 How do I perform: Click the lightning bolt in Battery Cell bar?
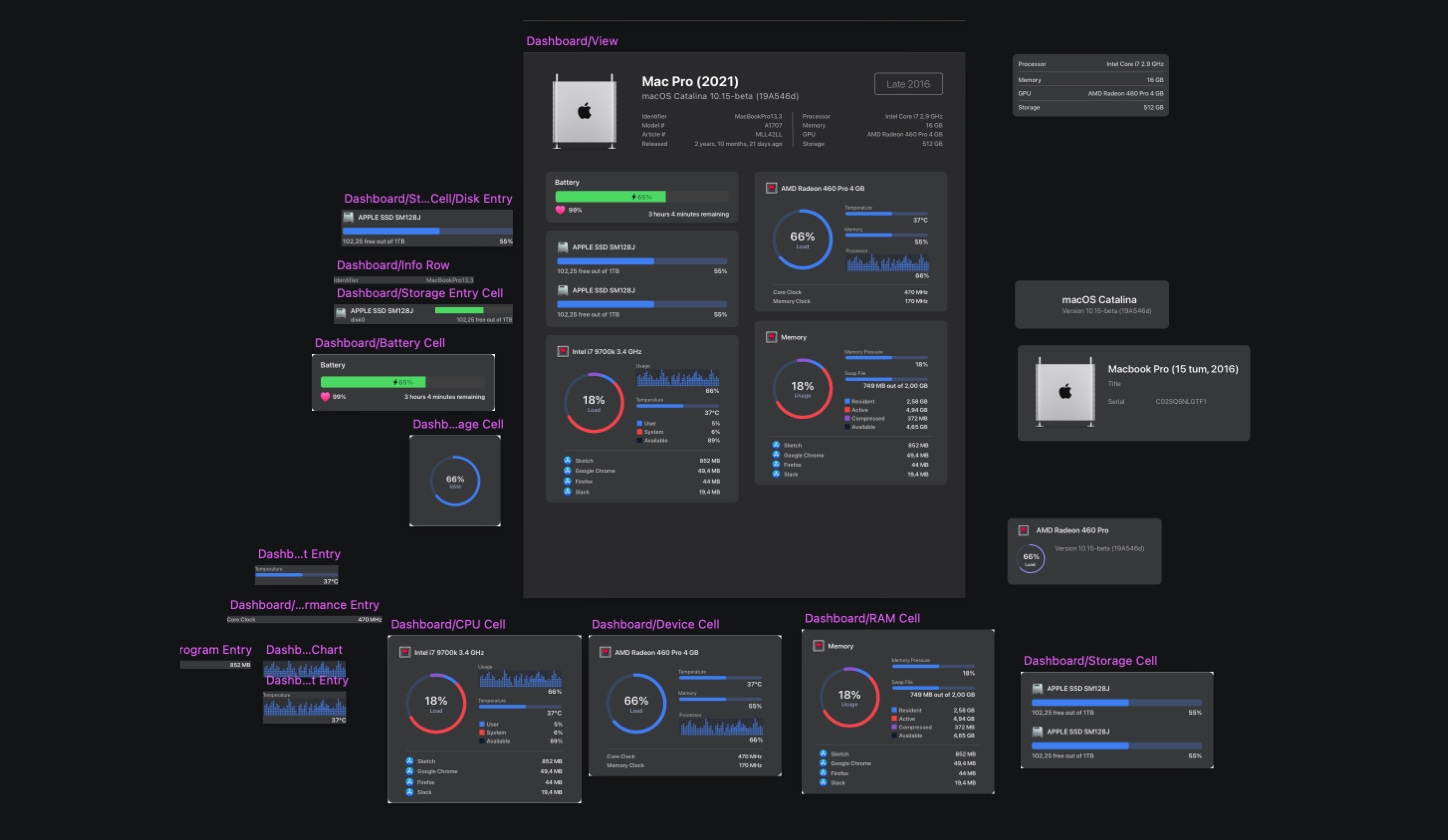point(397,382)
